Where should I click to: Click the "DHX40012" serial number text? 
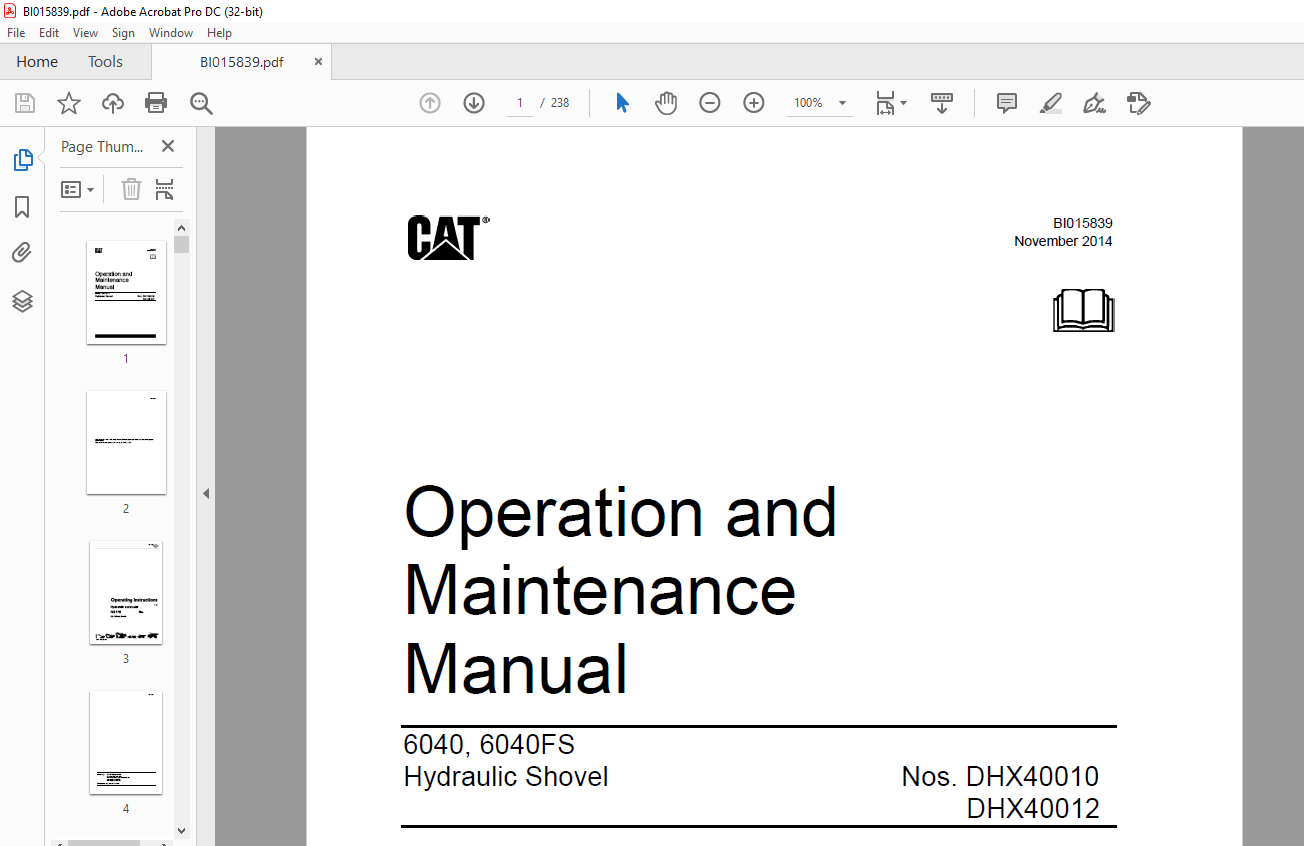click(1033, 809)
